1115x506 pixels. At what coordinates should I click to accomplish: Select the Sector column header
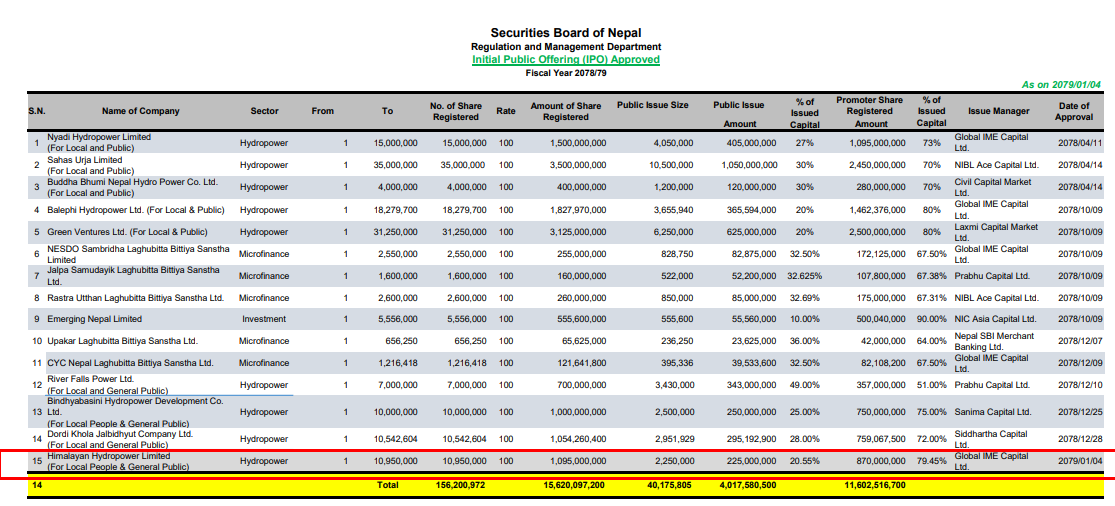pos(264,111)
